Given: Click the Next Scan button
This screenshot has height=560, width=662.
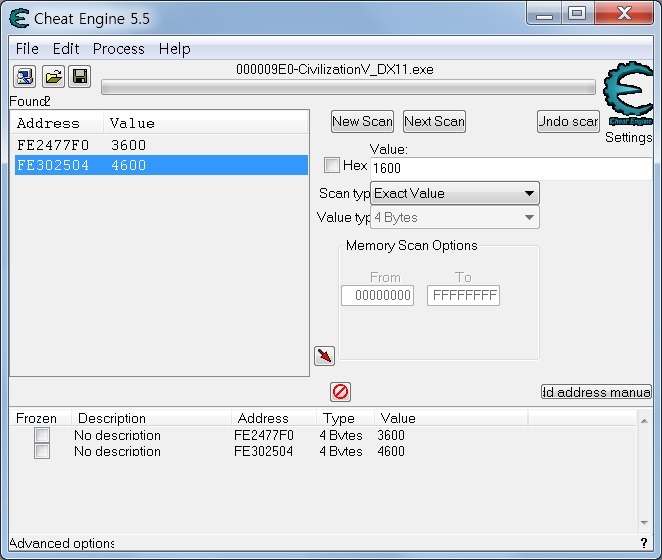Looking at the screenshot, I should [434, 122].
